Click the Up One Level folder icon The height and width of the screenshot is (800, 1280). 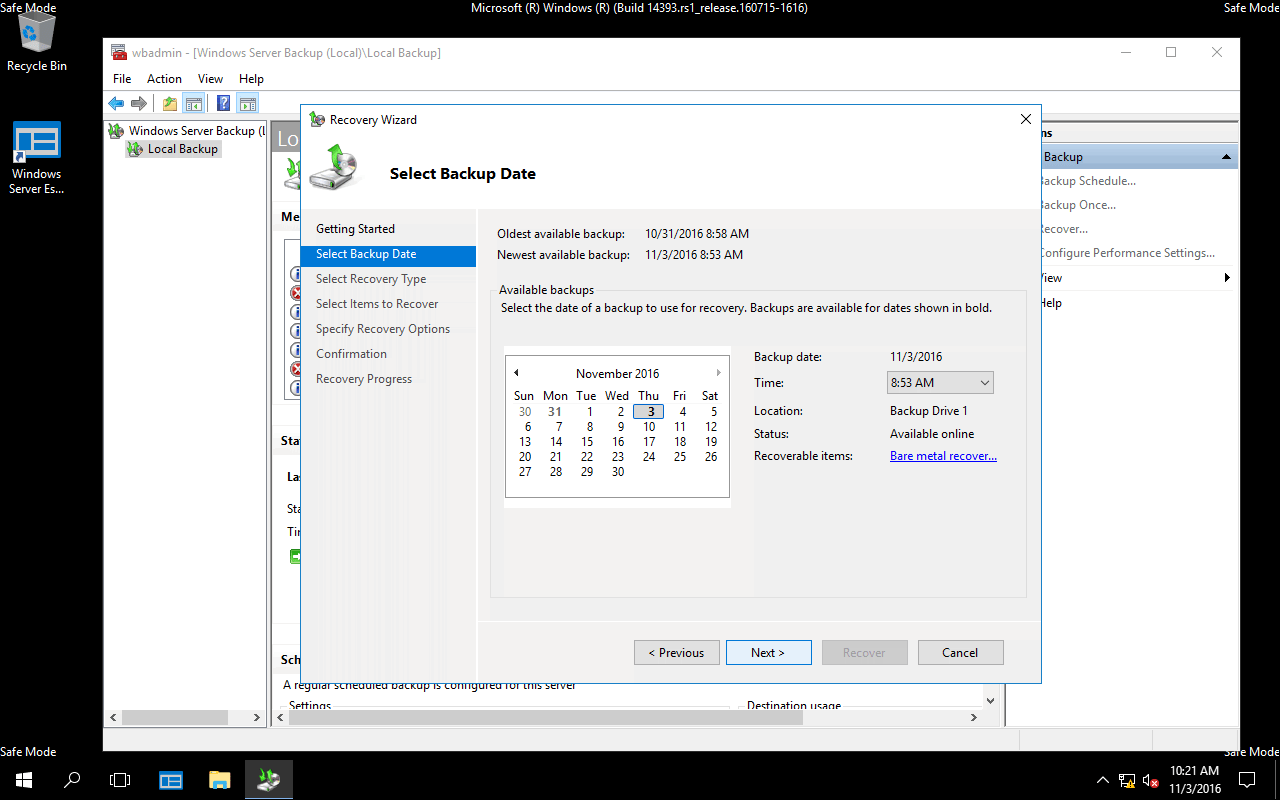(x=170, y=103)
